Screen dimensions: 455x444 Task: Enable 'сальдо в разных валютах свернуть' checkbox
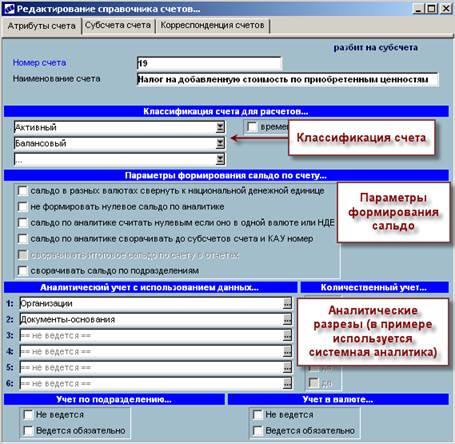23,191
